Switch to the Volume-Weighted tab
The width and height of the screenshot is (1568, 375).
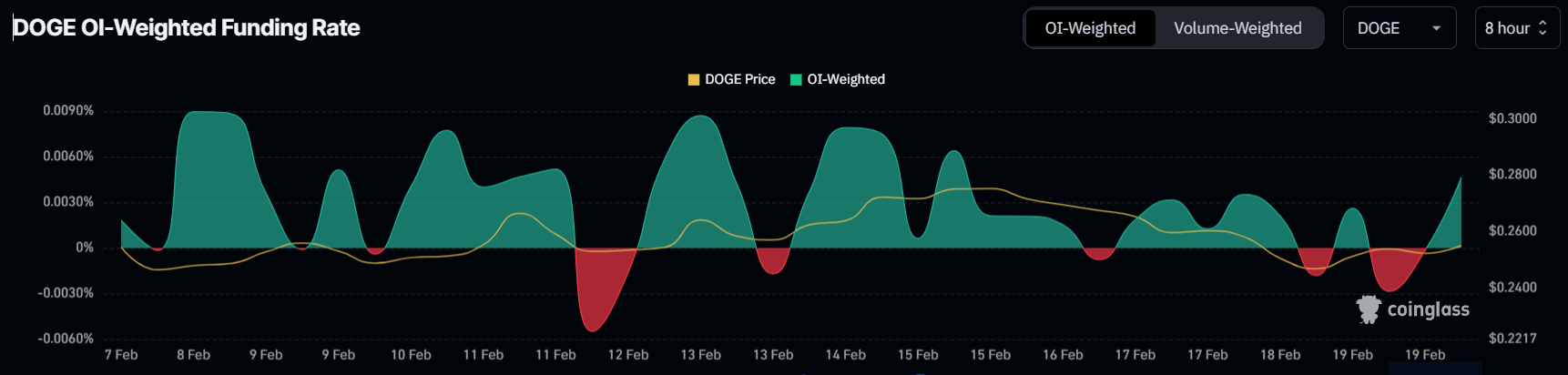[x=1237, y=28]
